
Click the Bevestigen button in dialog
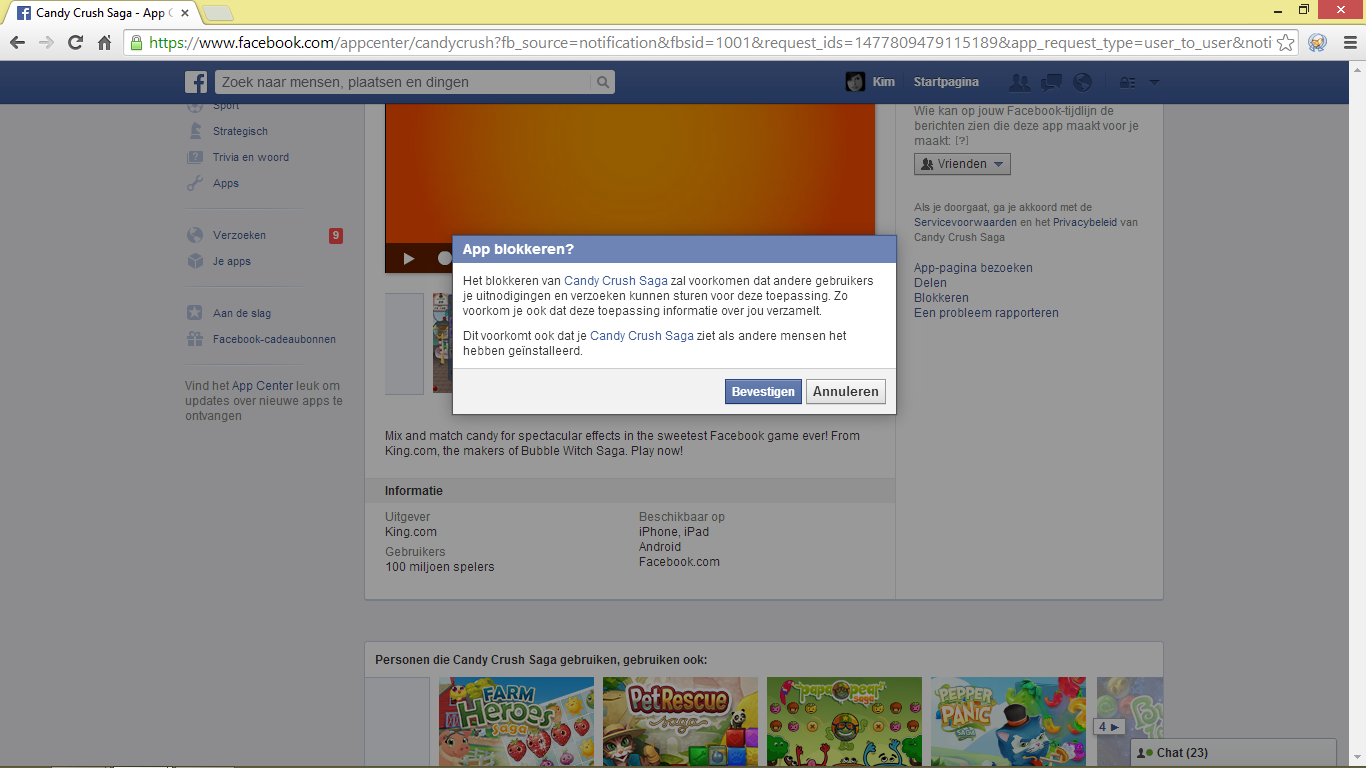pyautogui.click(x=763, y=392)
